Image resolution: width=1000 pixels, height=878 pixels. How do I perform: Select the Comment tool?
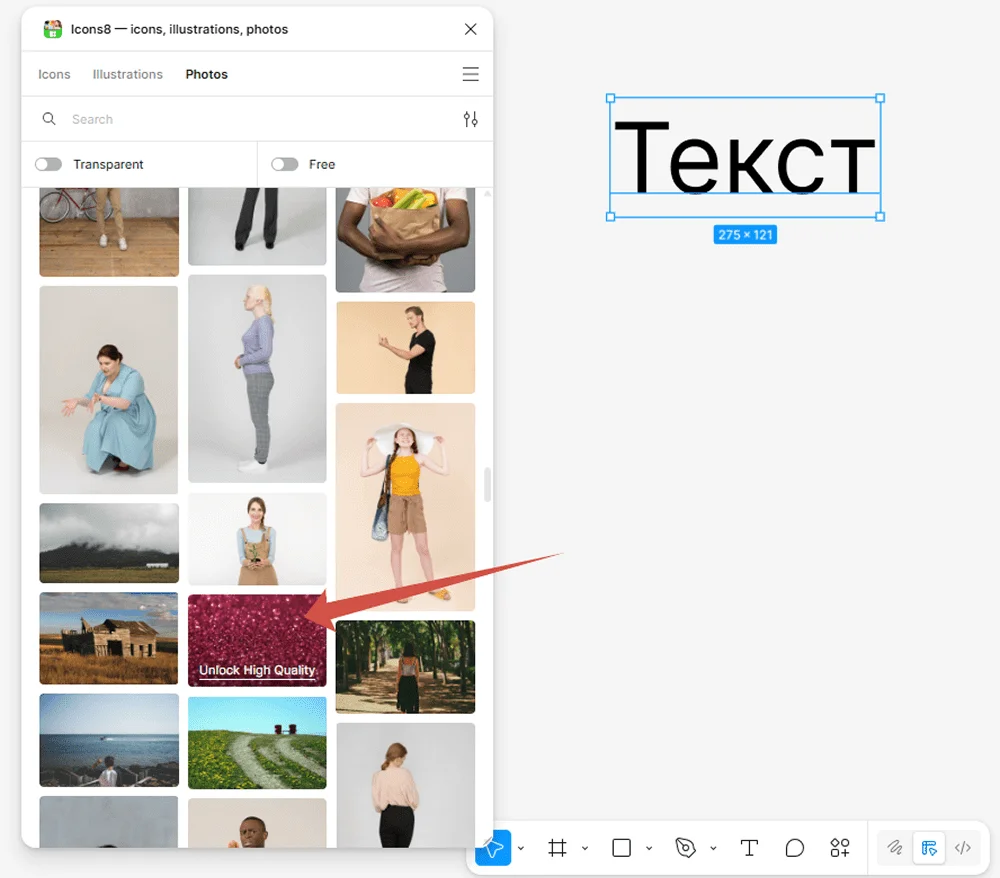pos(795,848)
